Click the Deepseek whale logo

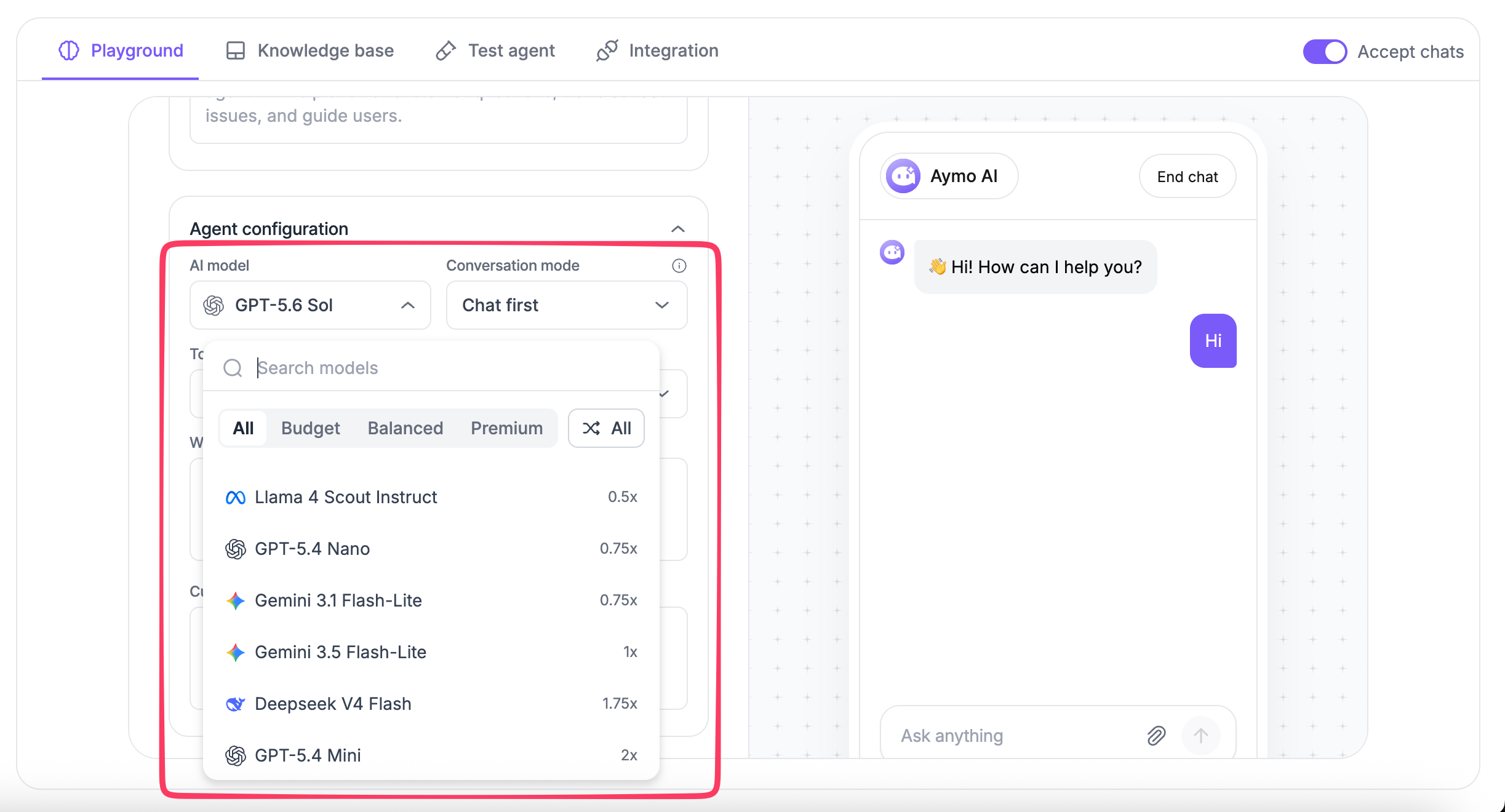(x=235, y=704)
